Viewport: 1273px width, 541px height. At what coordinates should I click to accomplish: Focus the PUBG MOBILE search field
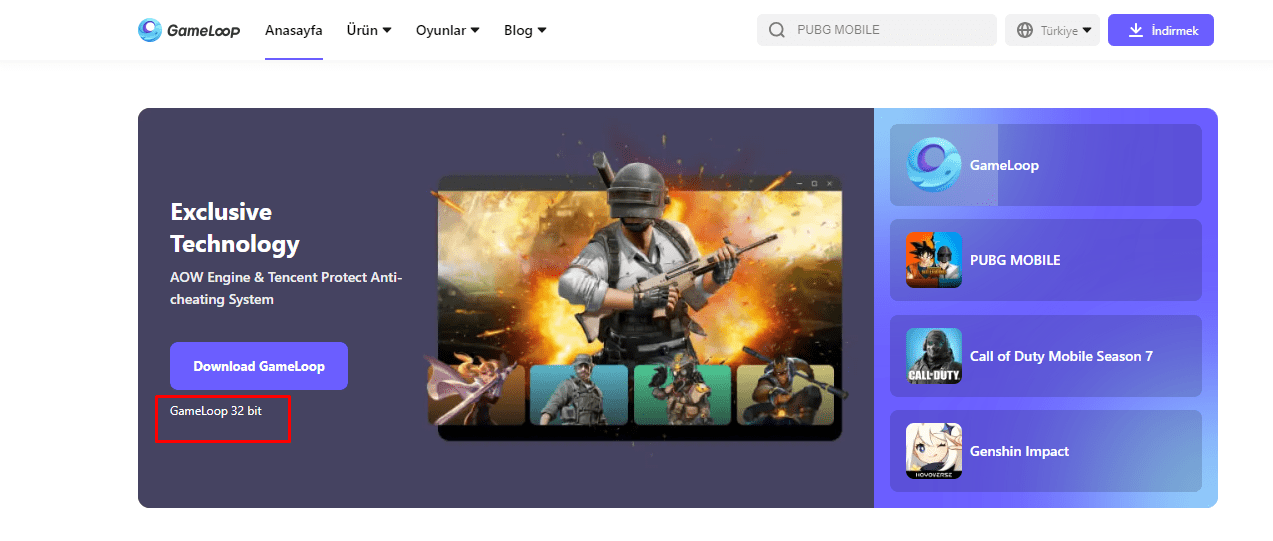[x=877, y=30]
